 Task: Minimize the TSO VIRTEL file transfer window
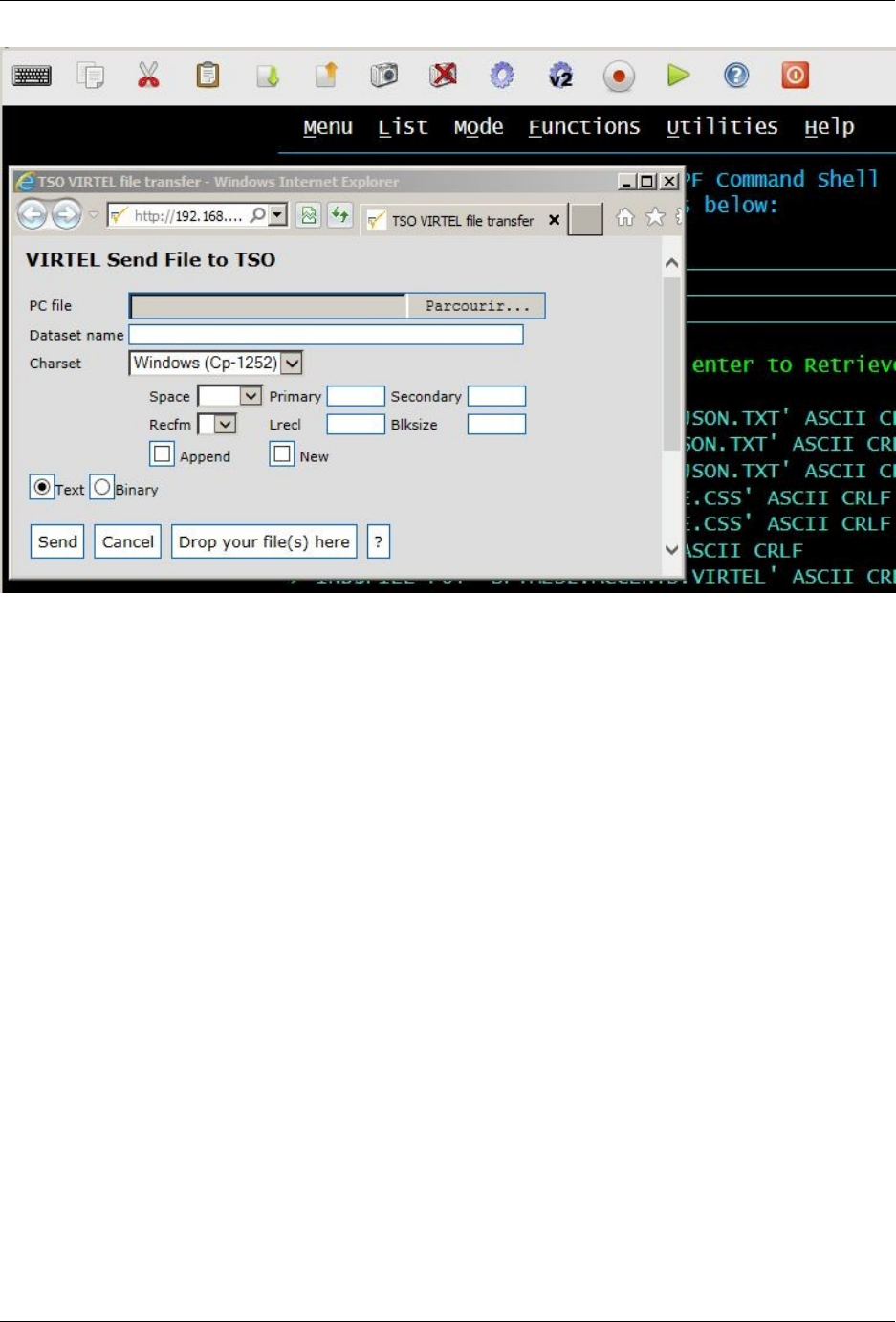627,181
